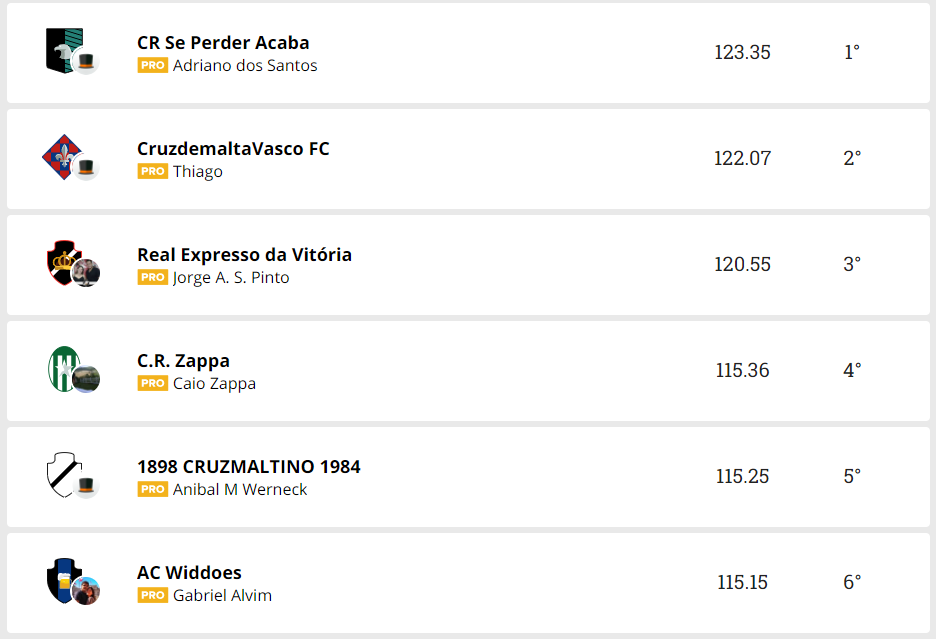
Task: Open the CR Se Perder Acaba team
Action: pos(223,43)
